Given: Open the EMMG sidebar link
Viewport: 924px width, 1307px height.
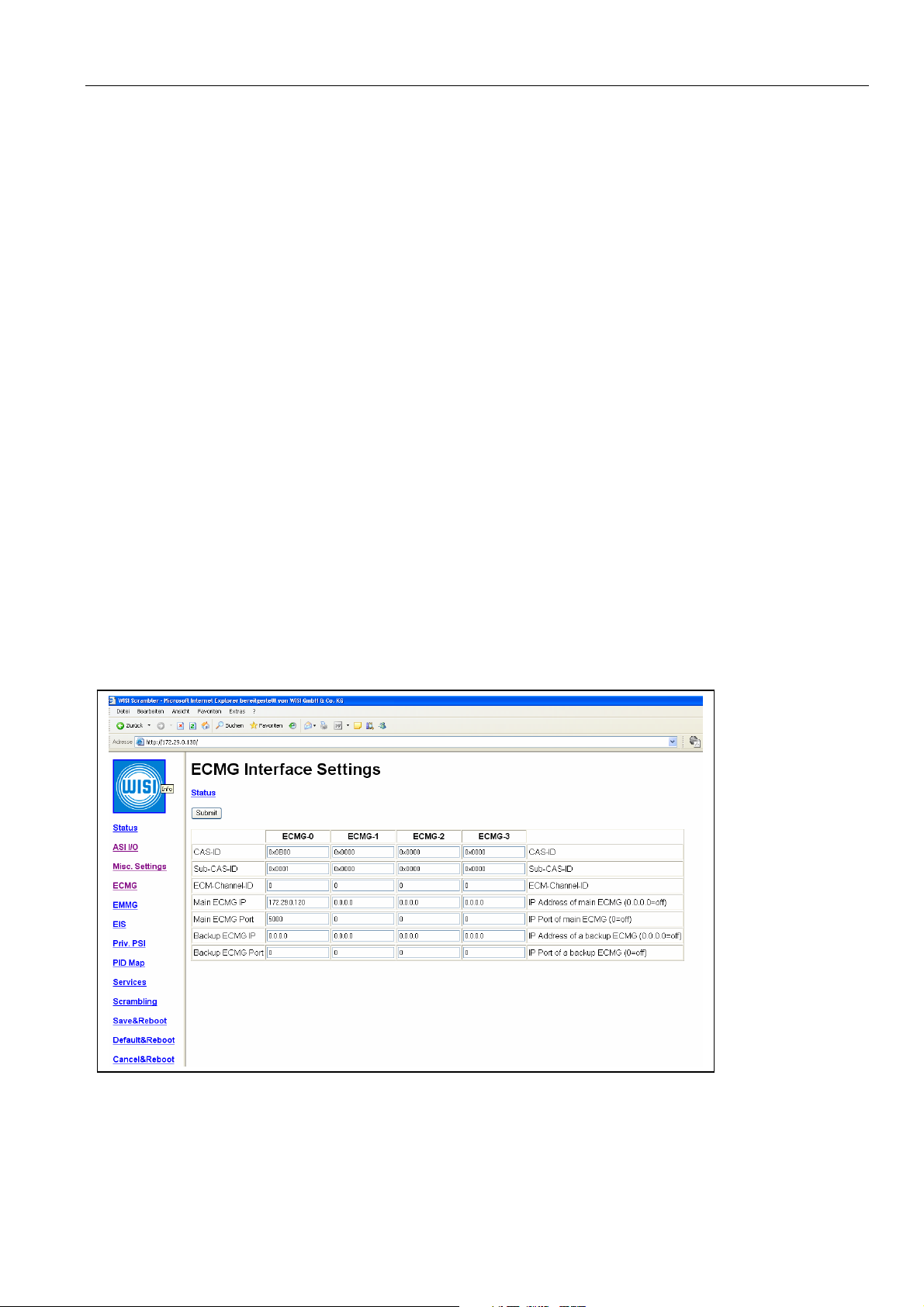Looking at the screenshot, I should tap(125, 905).
